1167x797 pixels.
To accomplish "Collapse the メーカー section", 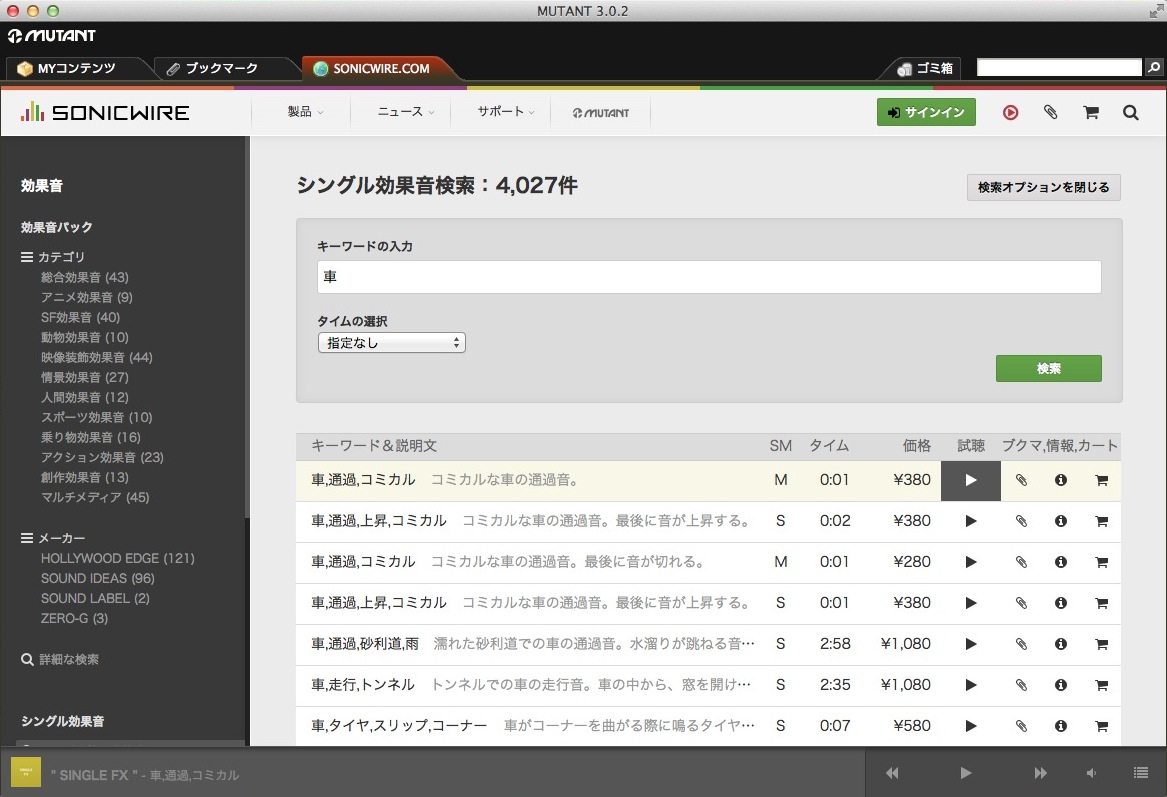I will coord(52,538).
